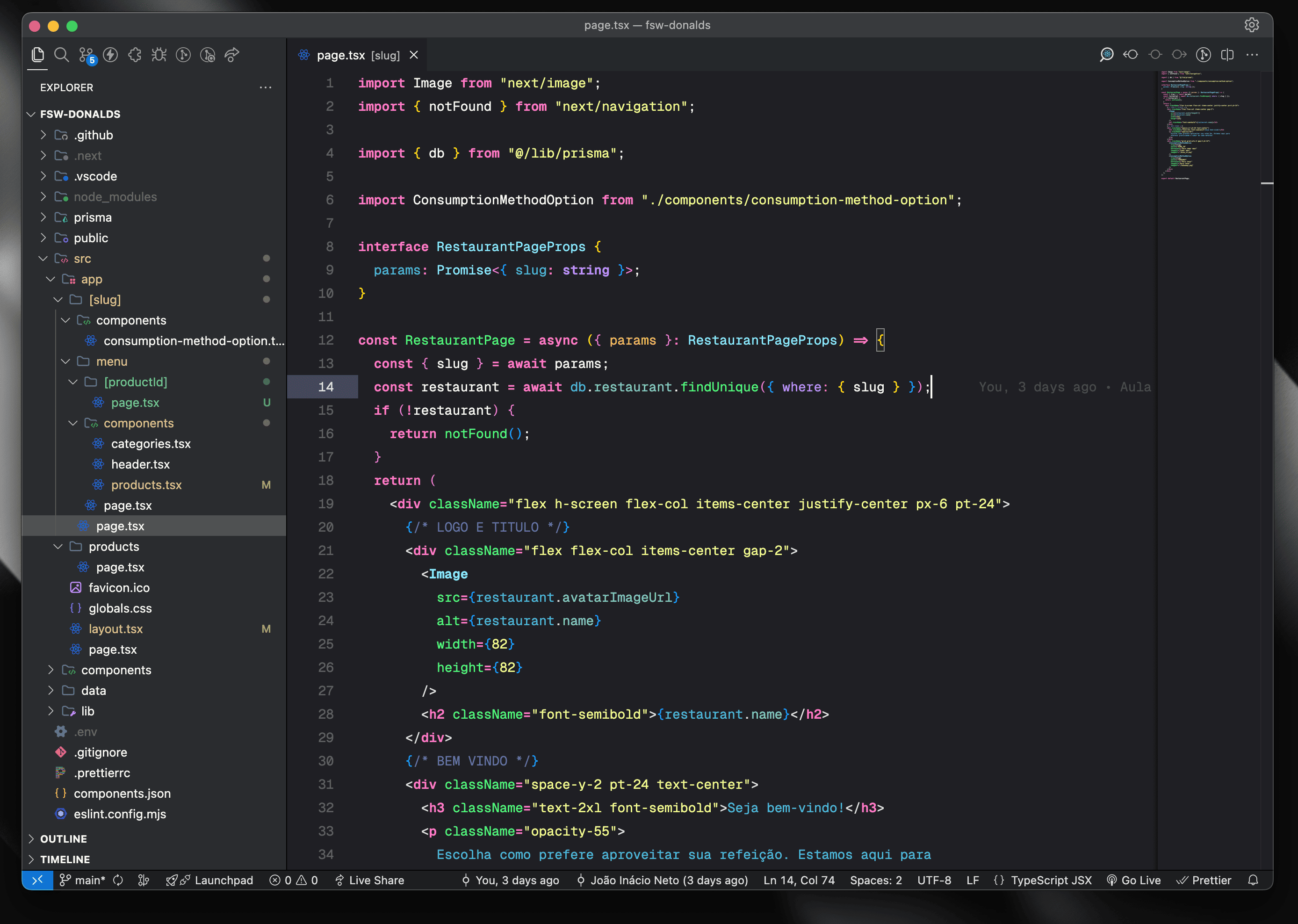Viewport: 1298px width, 924px height.
Task: Click Spaces: 2 indentation setting
Action: 876,880
